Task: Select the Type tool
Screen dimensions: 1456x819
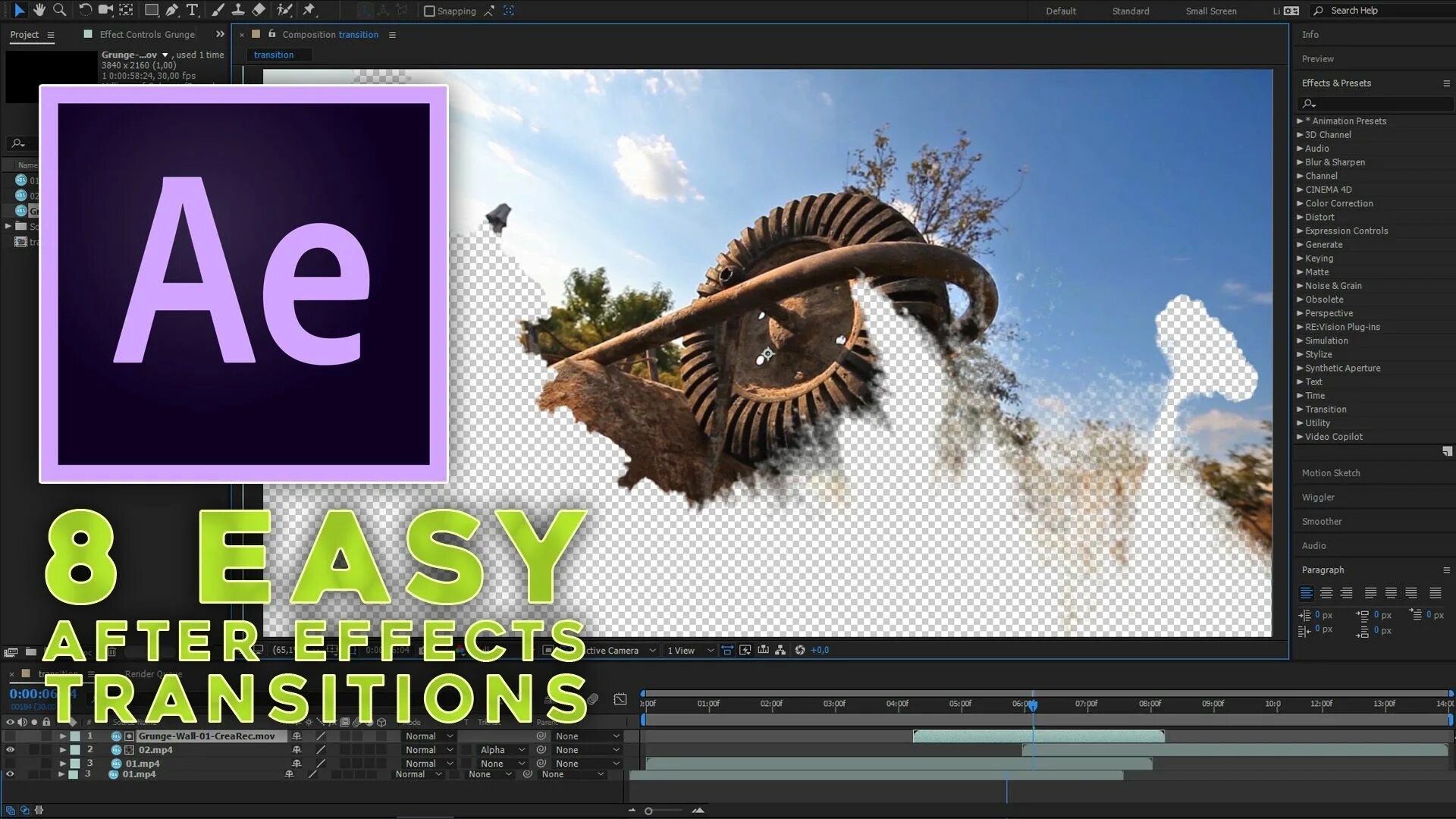Action: (x=192, y=10)
